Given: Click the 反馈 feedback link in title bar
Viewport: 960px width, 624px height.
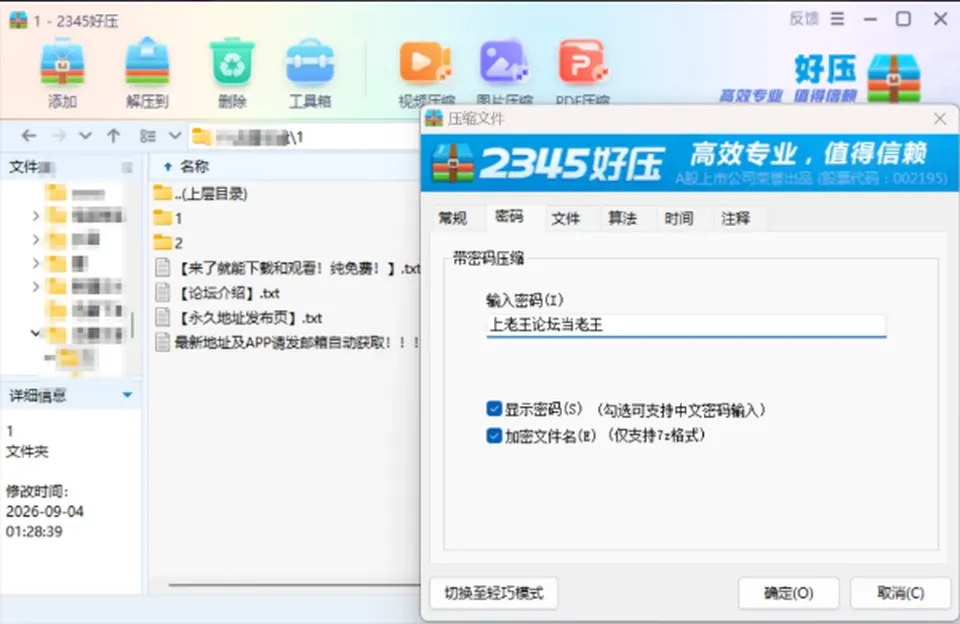Looking at the screenshot, I should (803, 19).
